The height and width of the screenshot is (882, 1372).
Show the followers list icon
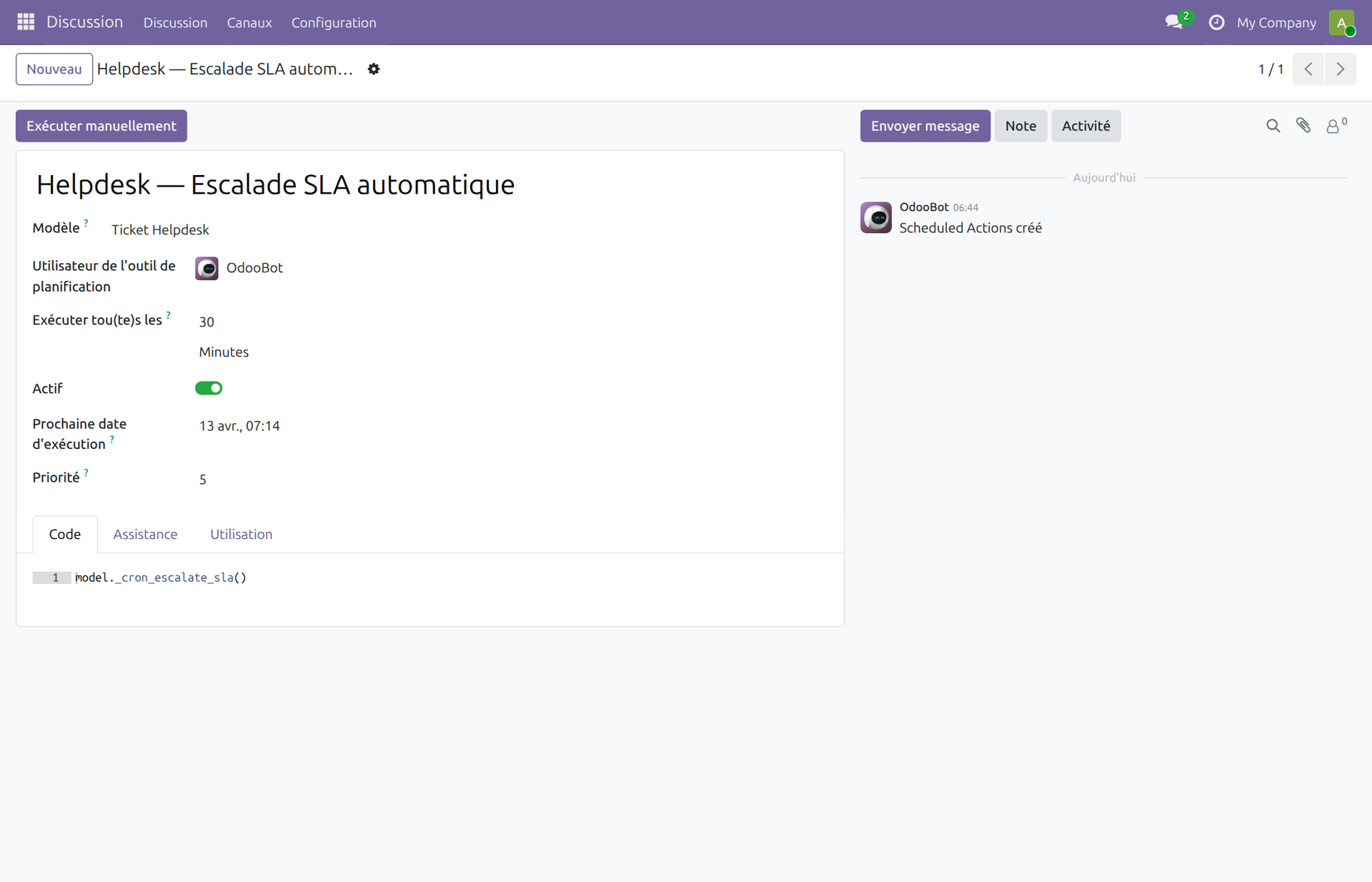tap(1335, 126)
